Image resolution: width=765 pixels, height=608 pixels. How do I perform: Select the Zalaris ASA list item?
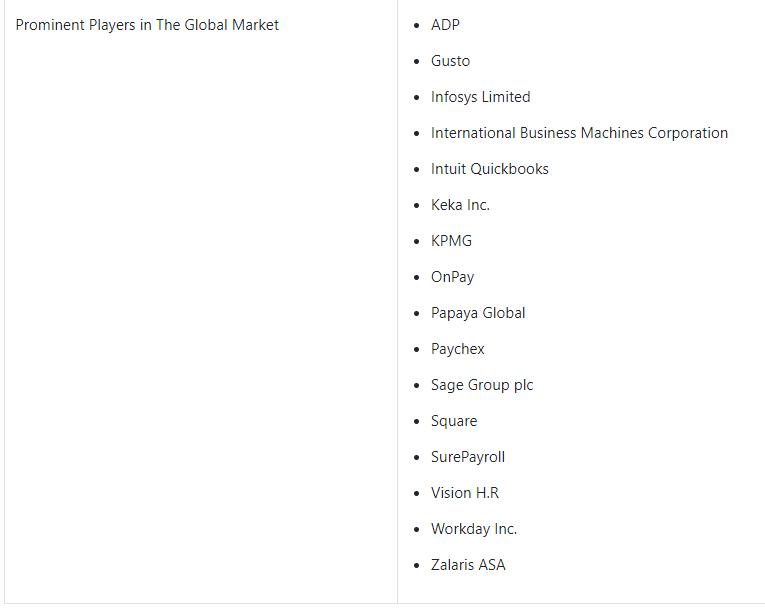coord(468,565)
